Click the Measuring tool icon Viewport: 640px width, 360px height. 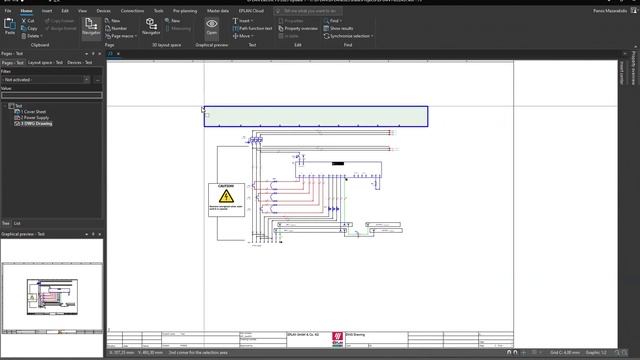[x=167, y=28]
